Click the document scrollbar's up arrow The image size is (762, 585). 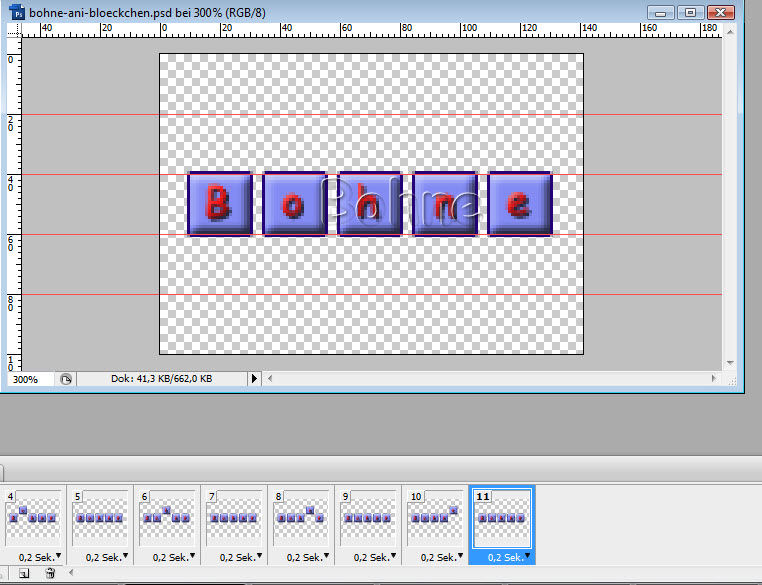[730, 31]
